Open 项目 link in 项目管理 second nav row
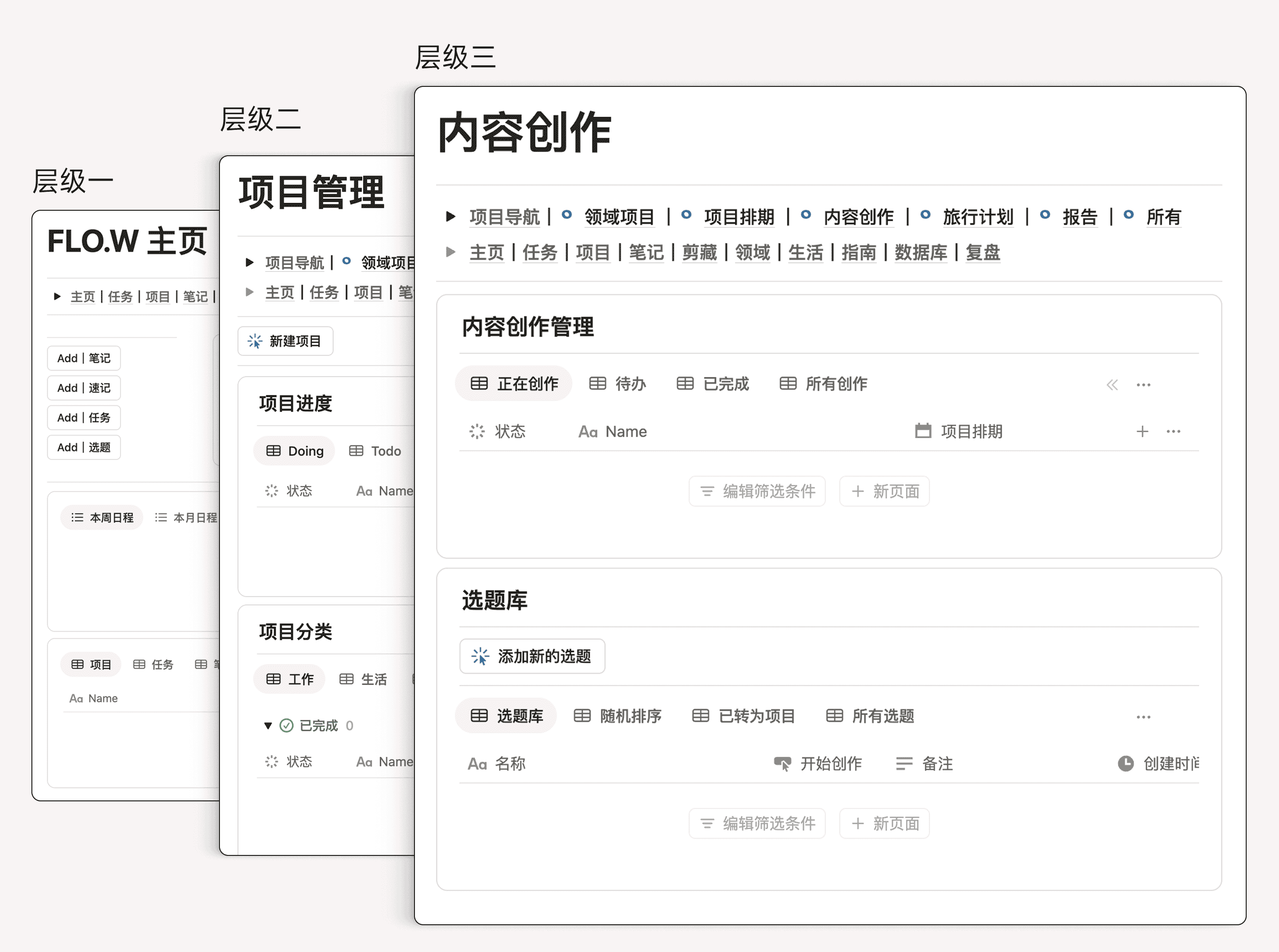 click(368, 292)
